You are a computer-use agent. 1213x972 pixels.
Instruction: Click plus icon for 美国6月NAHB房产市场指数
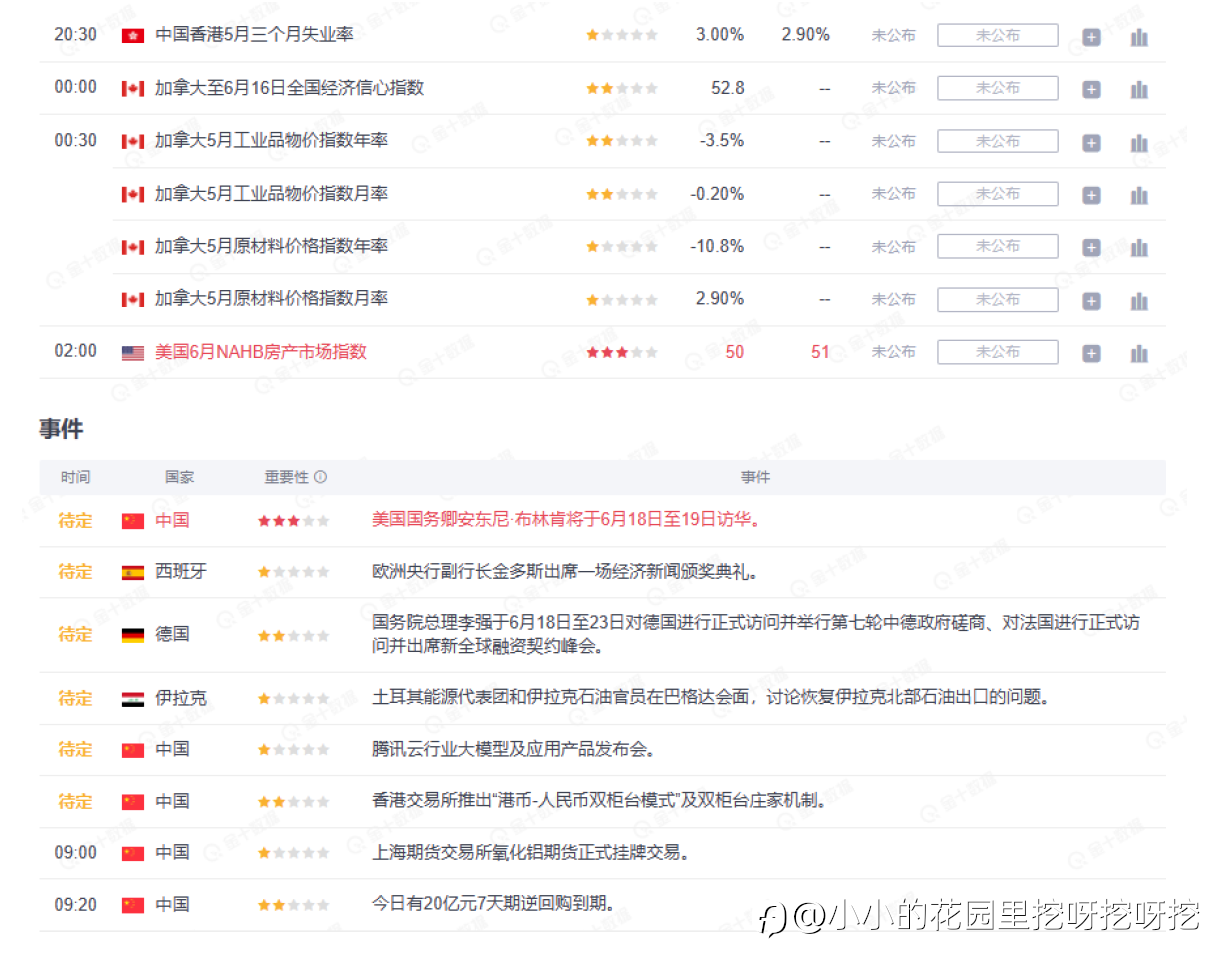pyautogui.click(x=1091, y=353)
